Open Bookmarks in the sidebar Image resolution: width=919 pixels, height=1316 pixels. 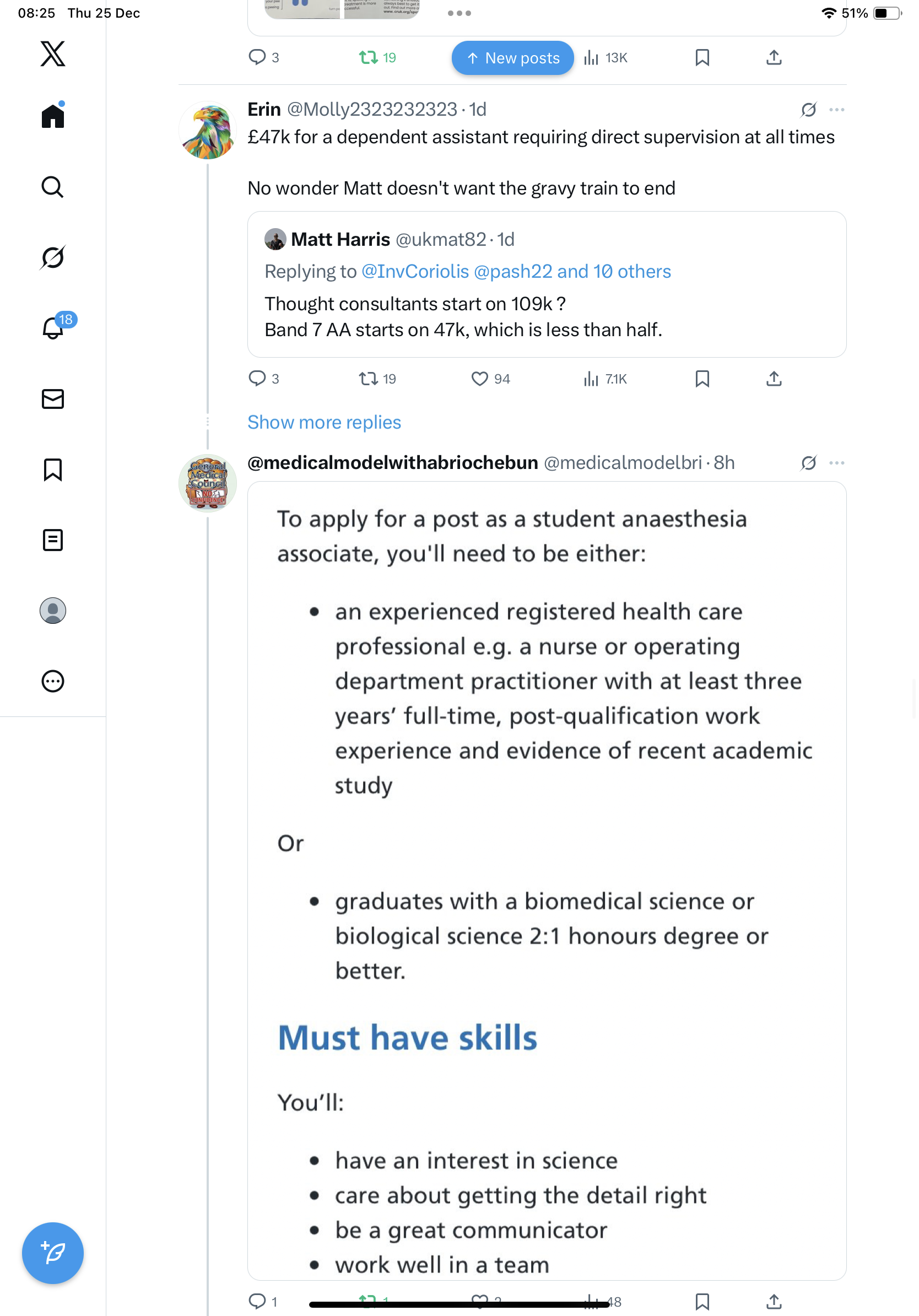coord(53,470)
